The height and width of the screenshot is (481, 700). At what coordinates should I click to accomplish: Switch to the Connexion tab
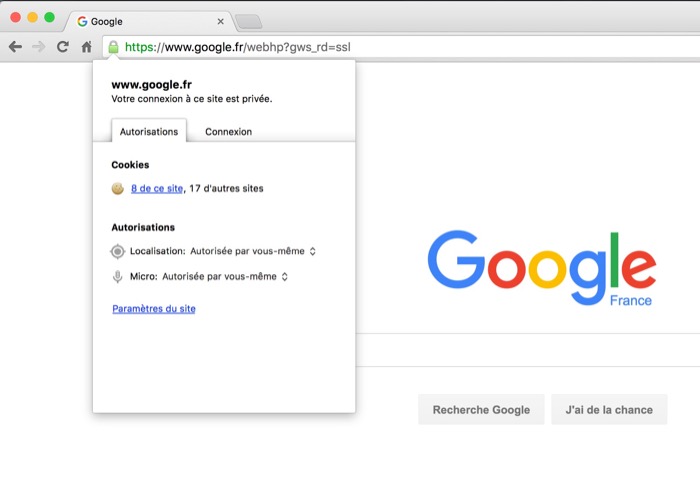point(228,131)
